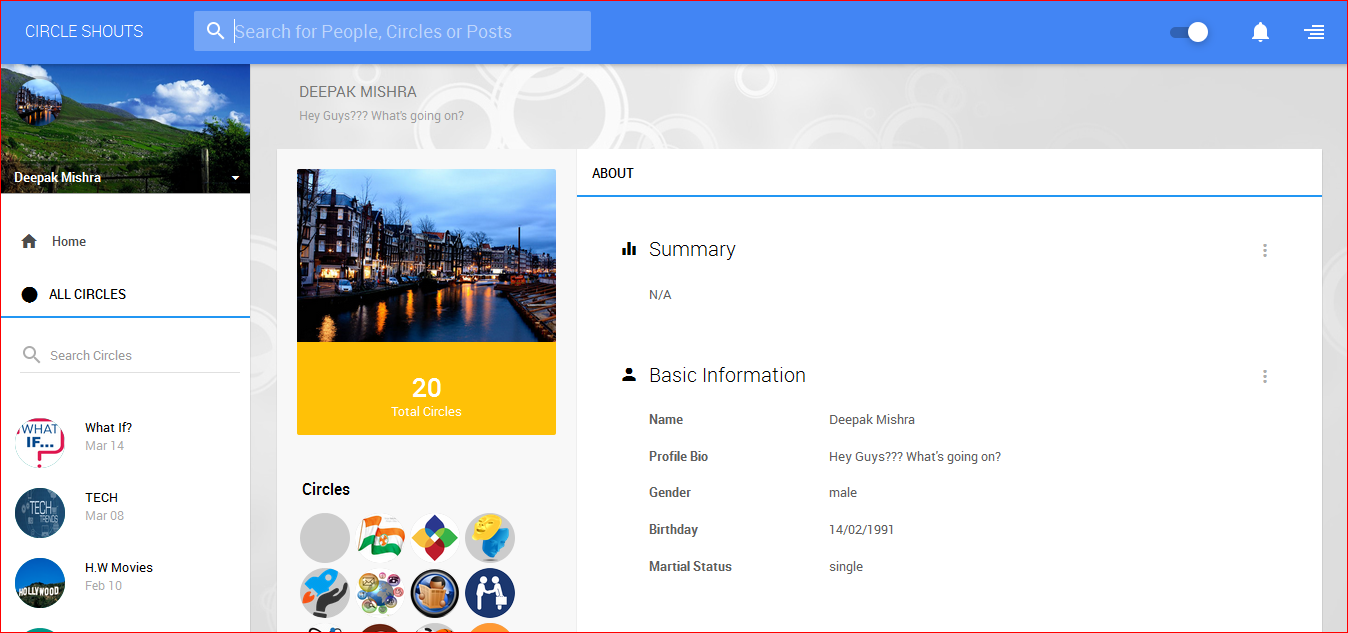Open the TECH circle name

tap(101, 497)
